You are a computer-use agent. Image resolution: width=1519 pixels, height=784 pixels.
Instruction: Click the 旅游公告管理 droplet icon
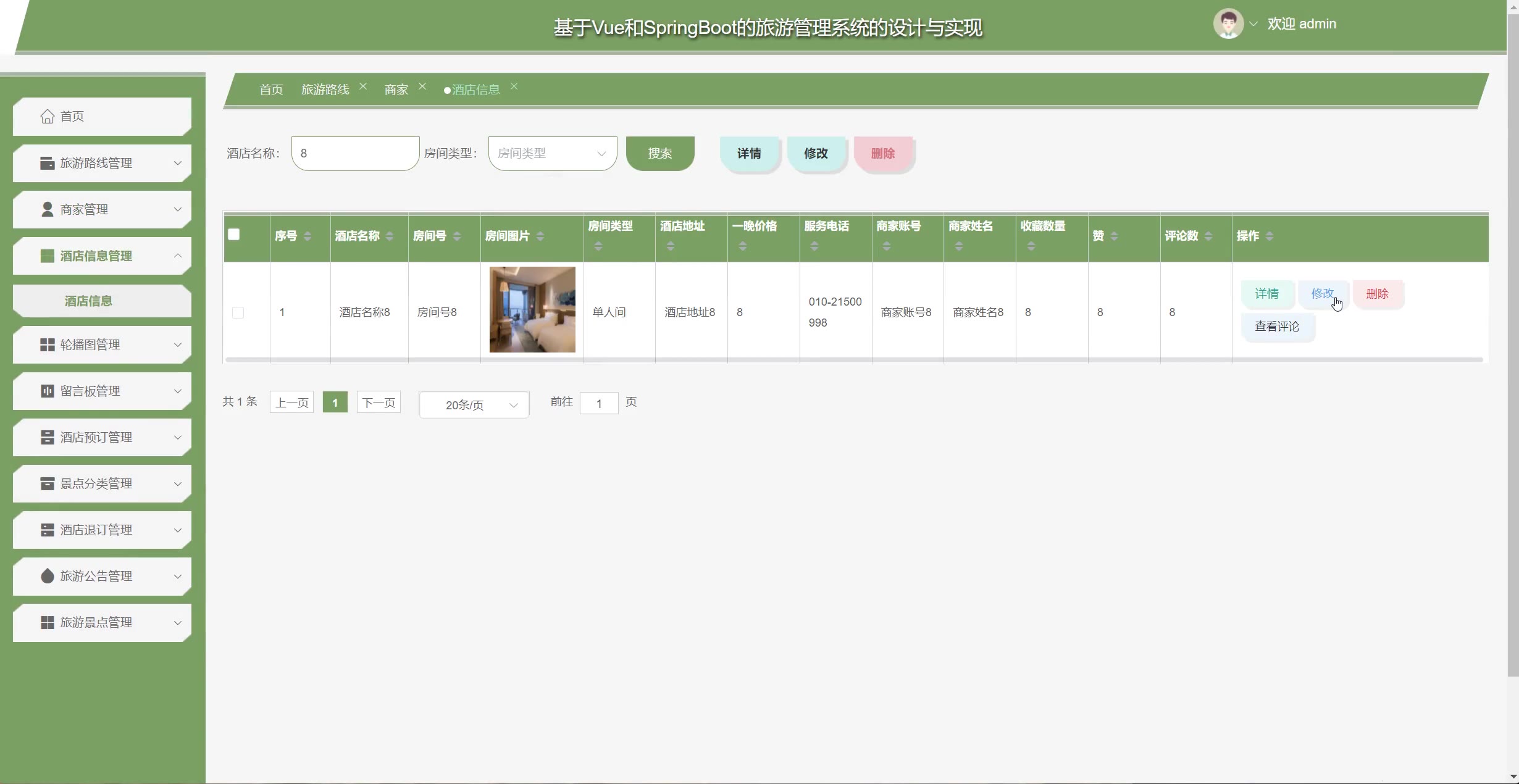[x=47, y=576]
